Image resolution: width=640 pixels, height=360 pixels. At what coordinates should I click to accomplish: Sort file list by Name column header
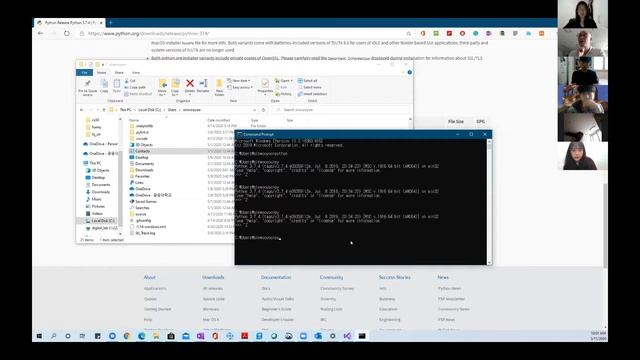134,120
